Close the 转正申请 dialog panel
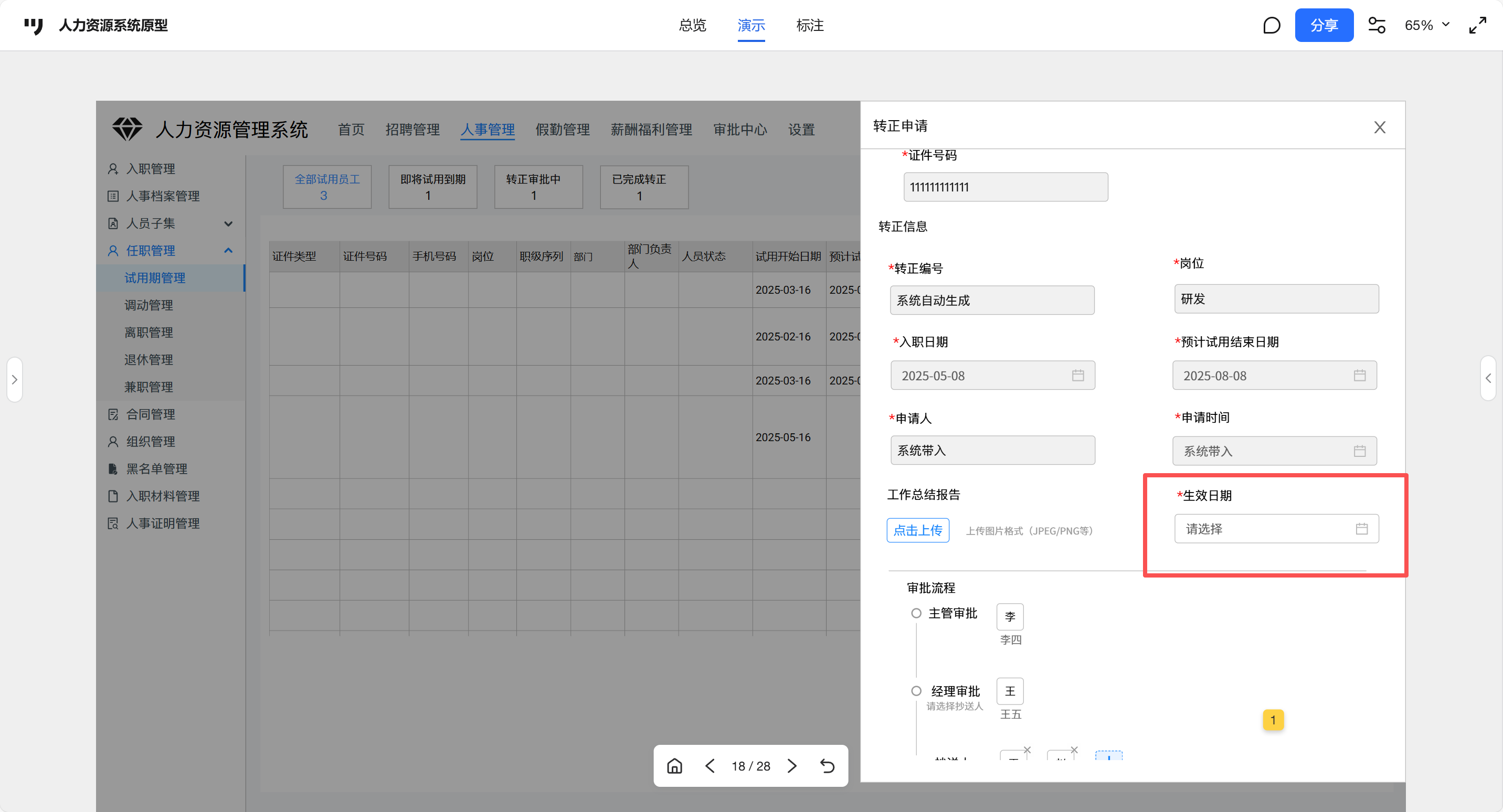This screenshot has height=812, width=1503. [1379, 127]
